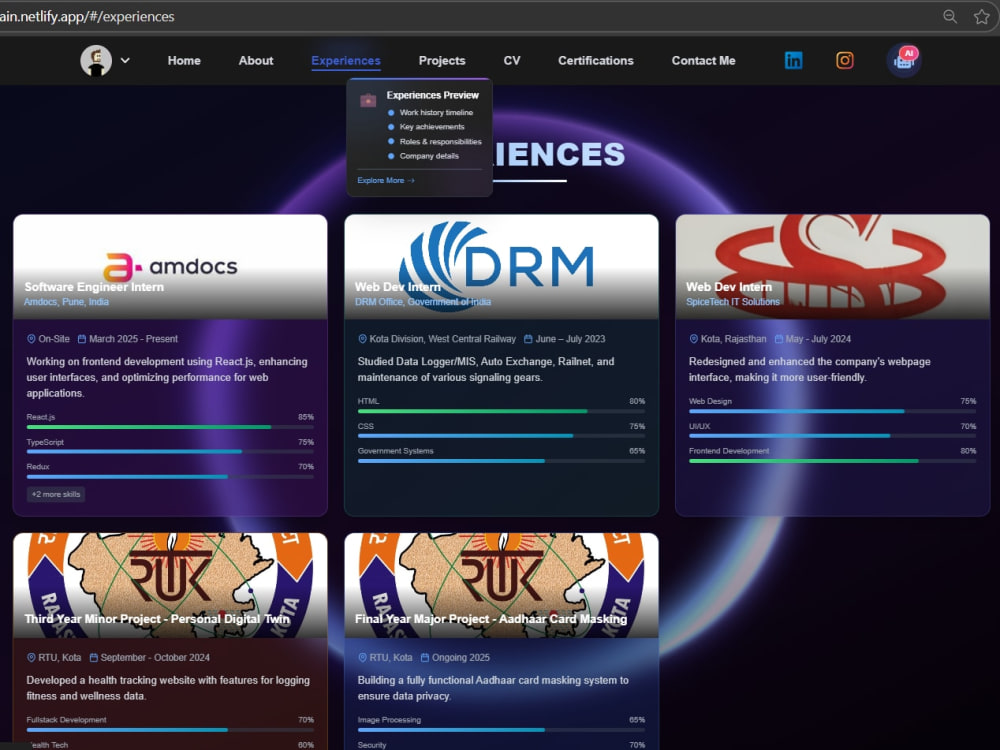
Task: Click Third Year Minor Project title
Action: pyautogui.click(x=157, y=619)
